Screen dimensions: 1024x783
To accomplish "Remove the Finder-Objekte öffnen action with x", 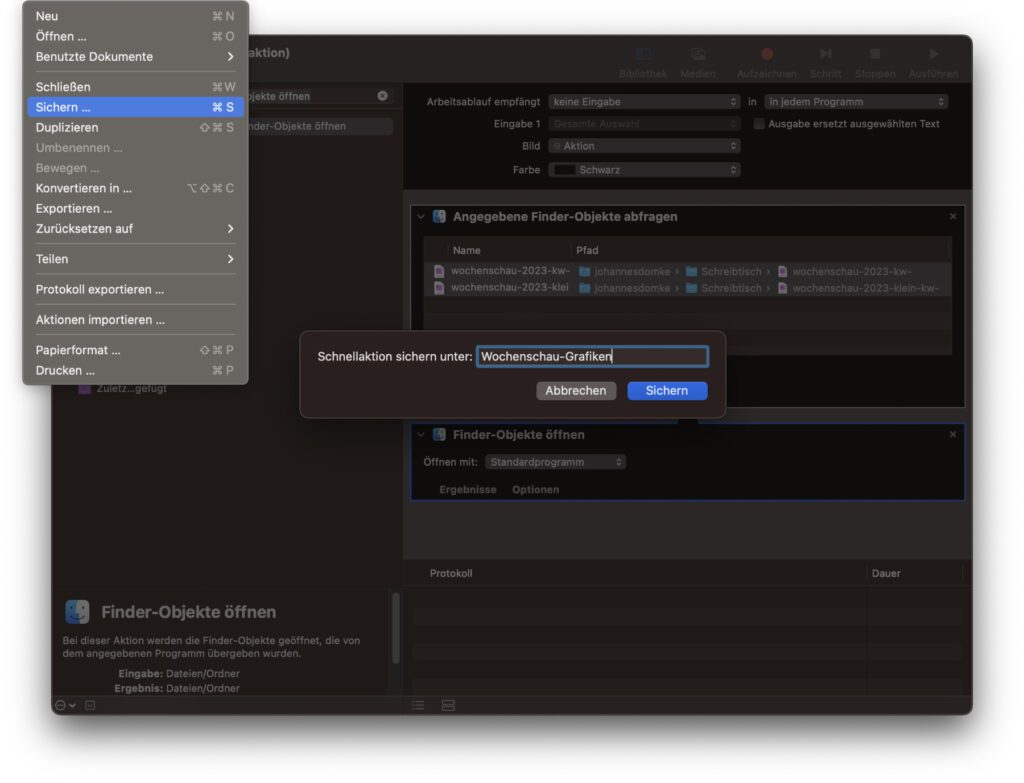I will (952, 435).
